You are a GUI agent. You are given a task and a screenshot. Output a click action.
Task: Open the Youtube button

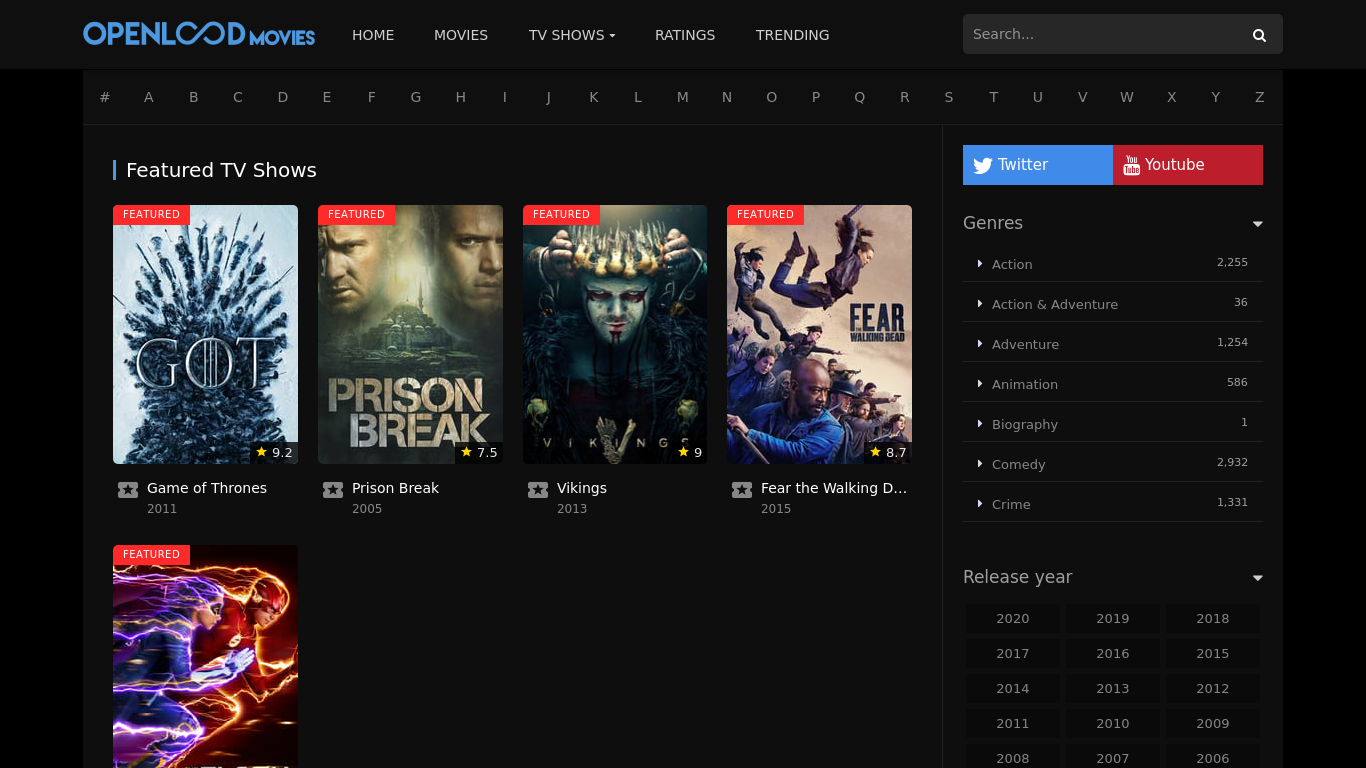tap(1188, 165)
